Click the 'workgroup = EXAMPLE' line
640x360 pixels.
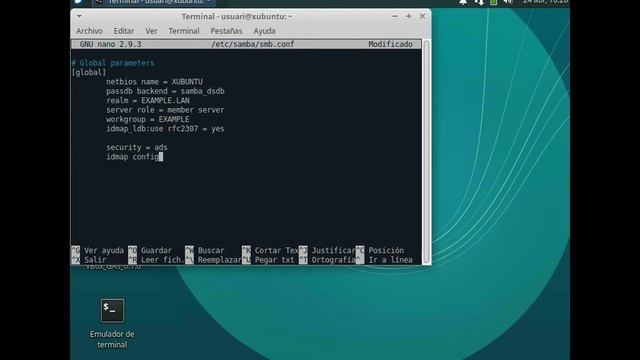148,119
